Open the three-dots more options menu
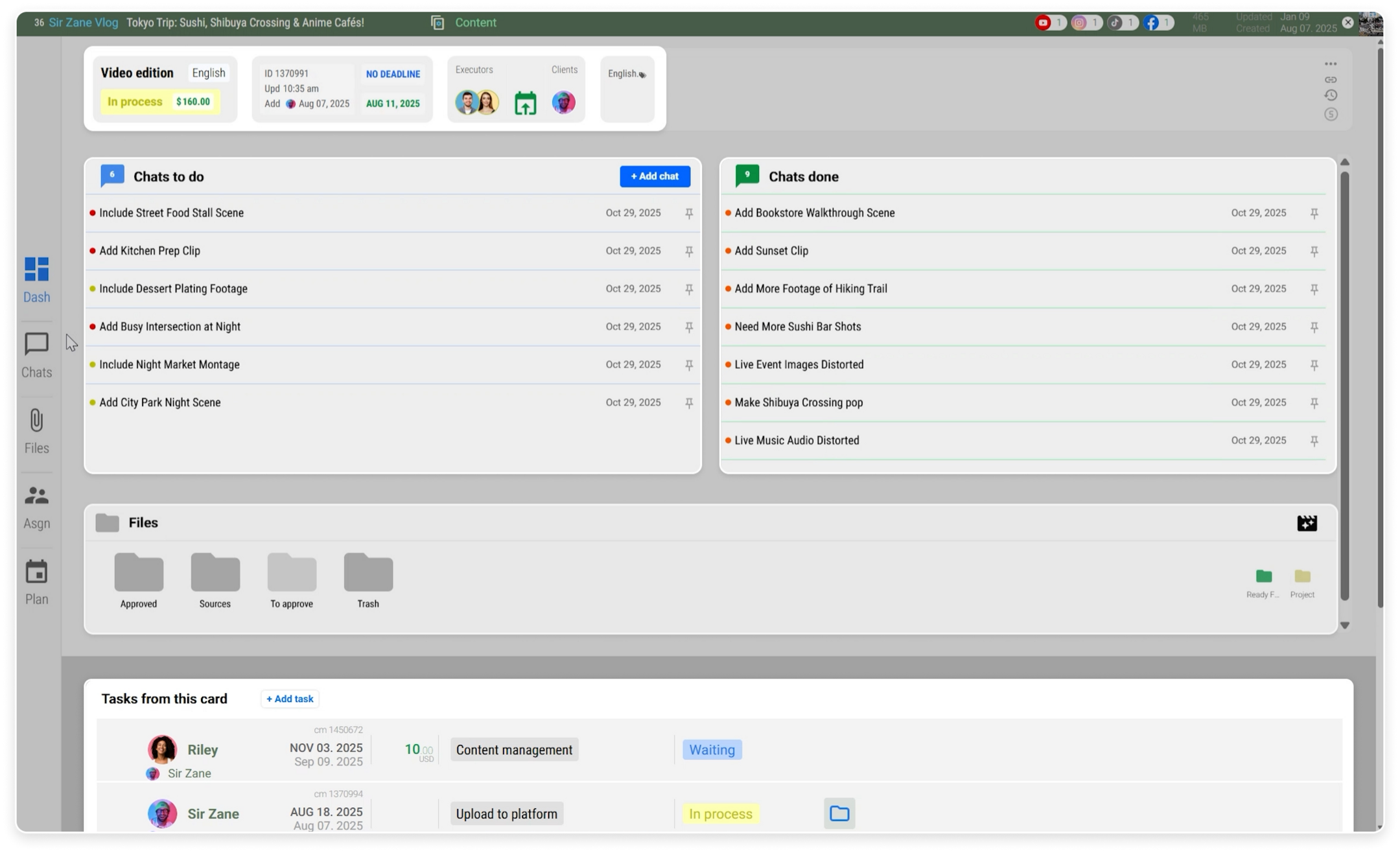The image size is (1400, 853). [x=1330, y=64]
